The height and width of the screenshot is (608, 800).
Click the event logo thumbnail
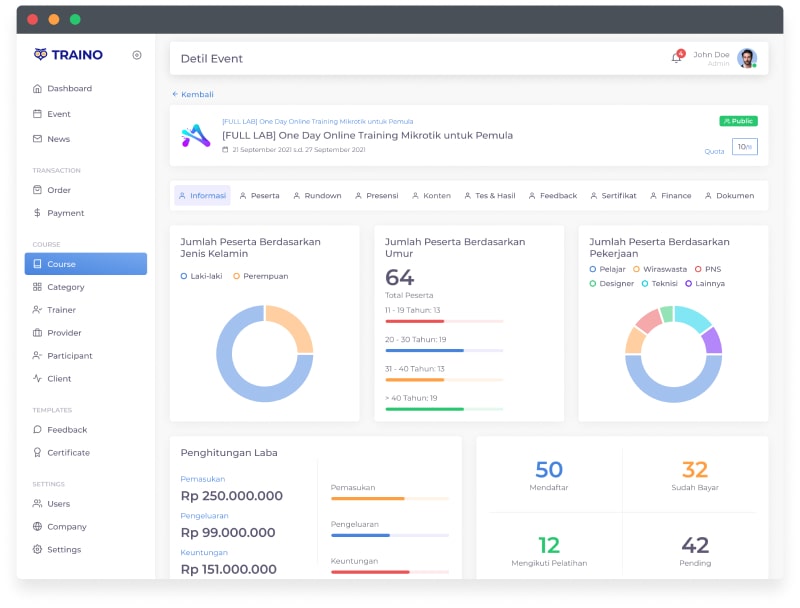tap(195, 135)
